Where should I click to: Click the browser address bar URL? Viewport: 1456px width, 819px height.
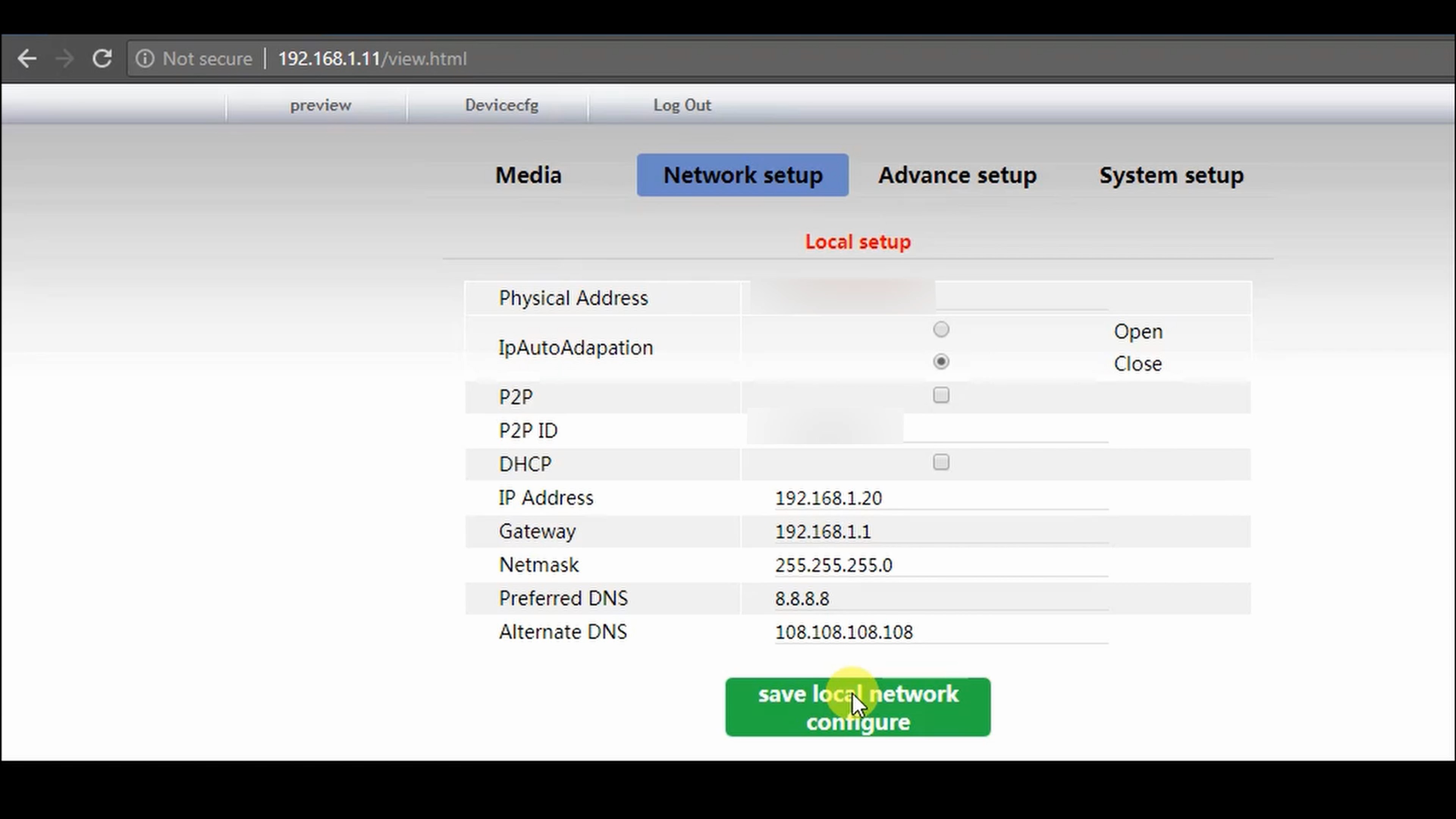[x=372, y=59]
